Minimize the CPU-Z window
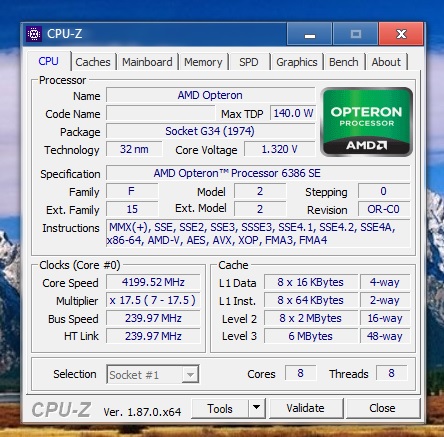Image resolution: width=444 pixels, height=437 pixels. coord(309,34)
